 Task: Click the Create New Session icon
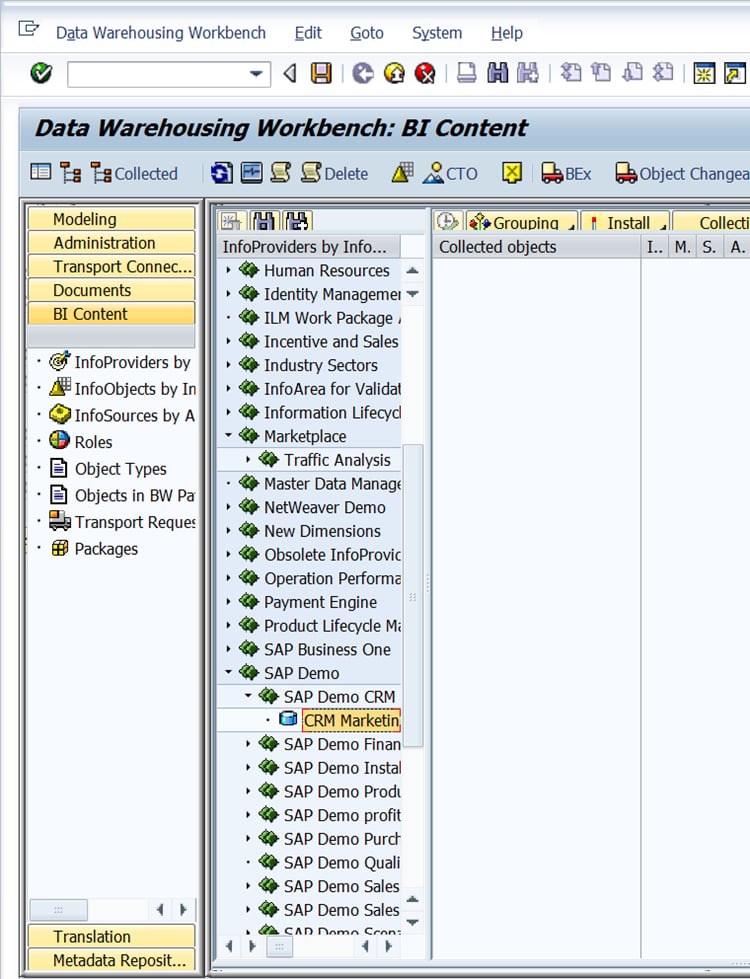(x=704, y=74)
